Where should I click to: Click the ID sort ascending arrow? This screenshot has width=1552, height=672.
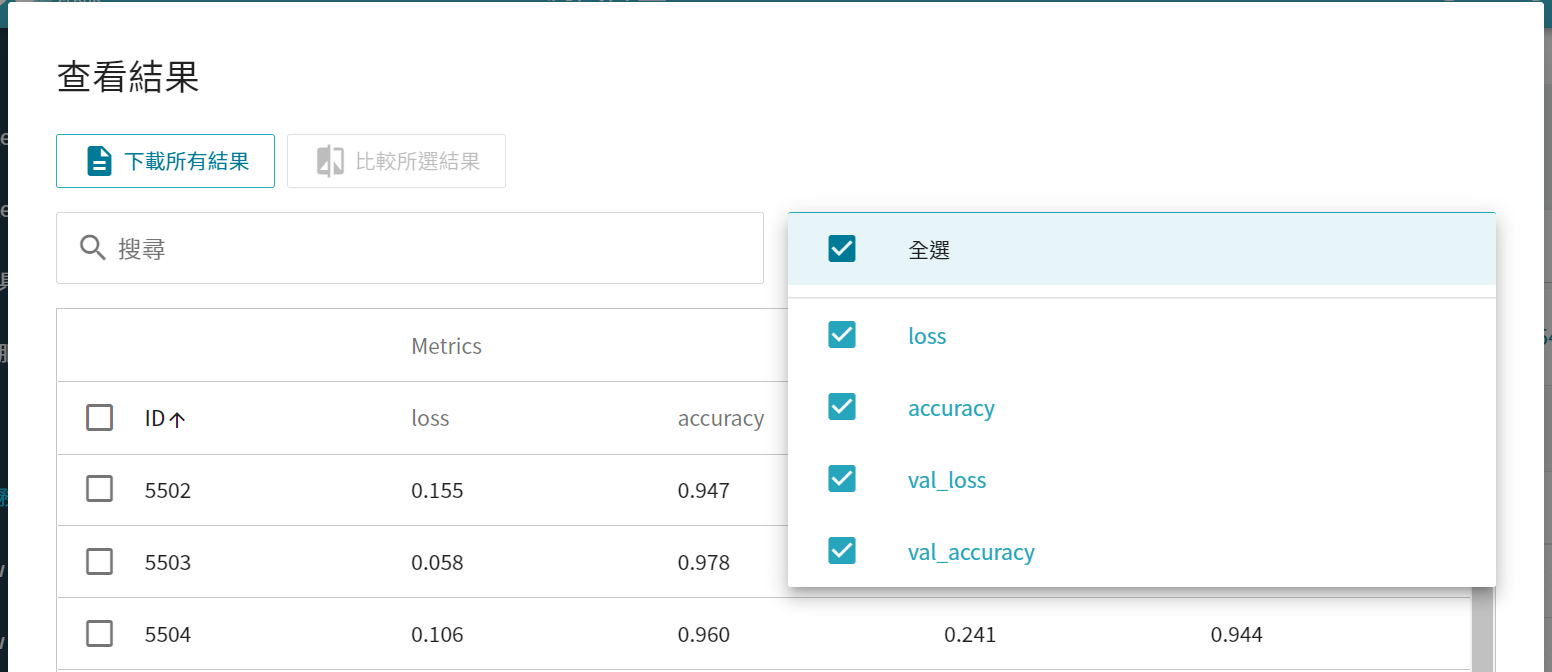pos(177,420)
